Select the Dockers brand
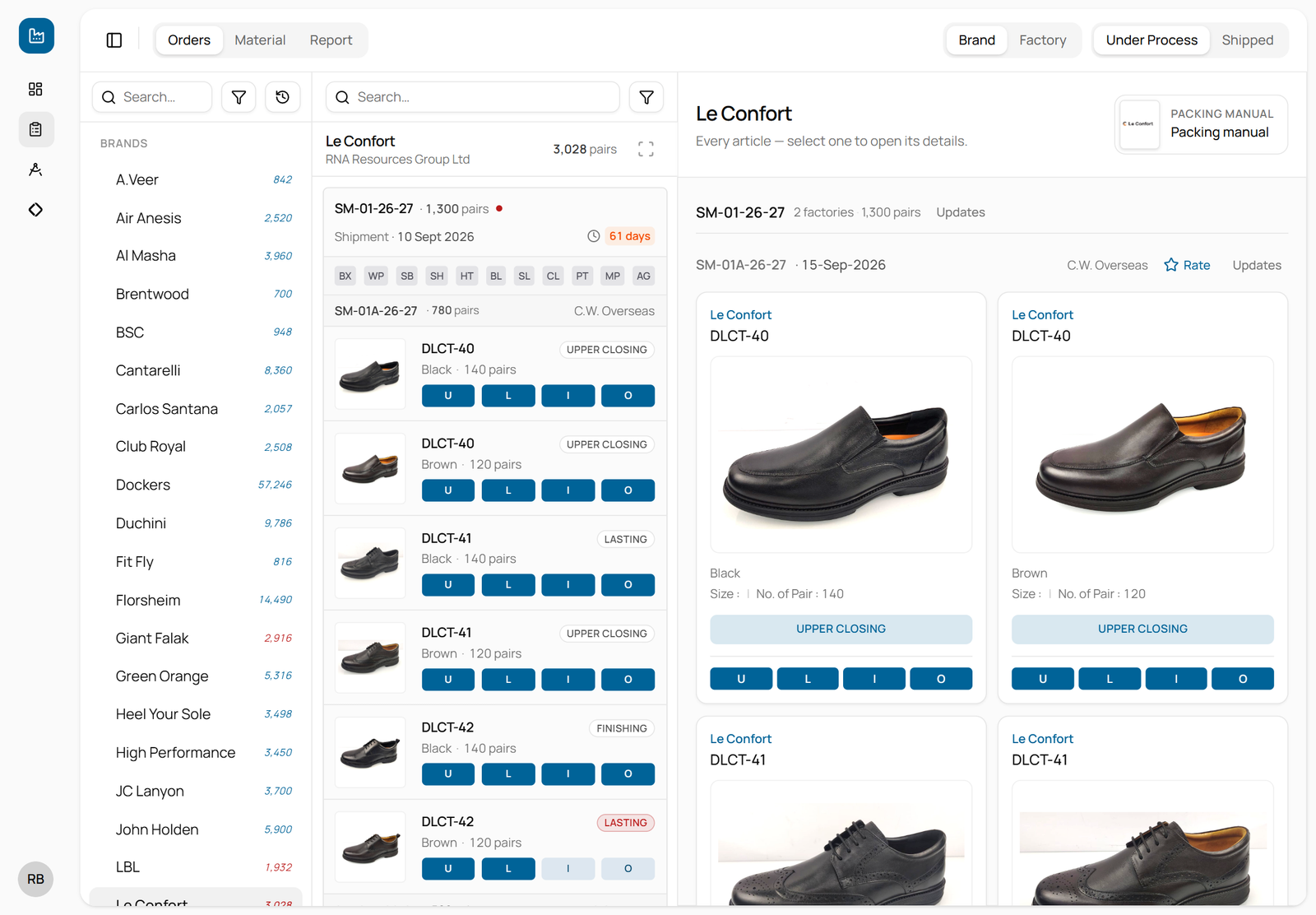1316x915 pixels. 196,485
